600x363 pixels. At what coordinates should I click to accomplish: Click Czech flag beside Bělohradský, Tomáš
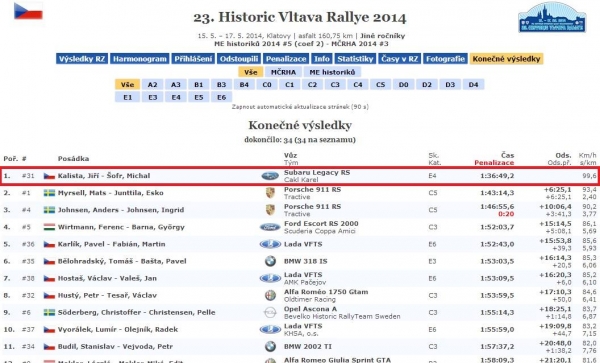click(x=49, y=261)
